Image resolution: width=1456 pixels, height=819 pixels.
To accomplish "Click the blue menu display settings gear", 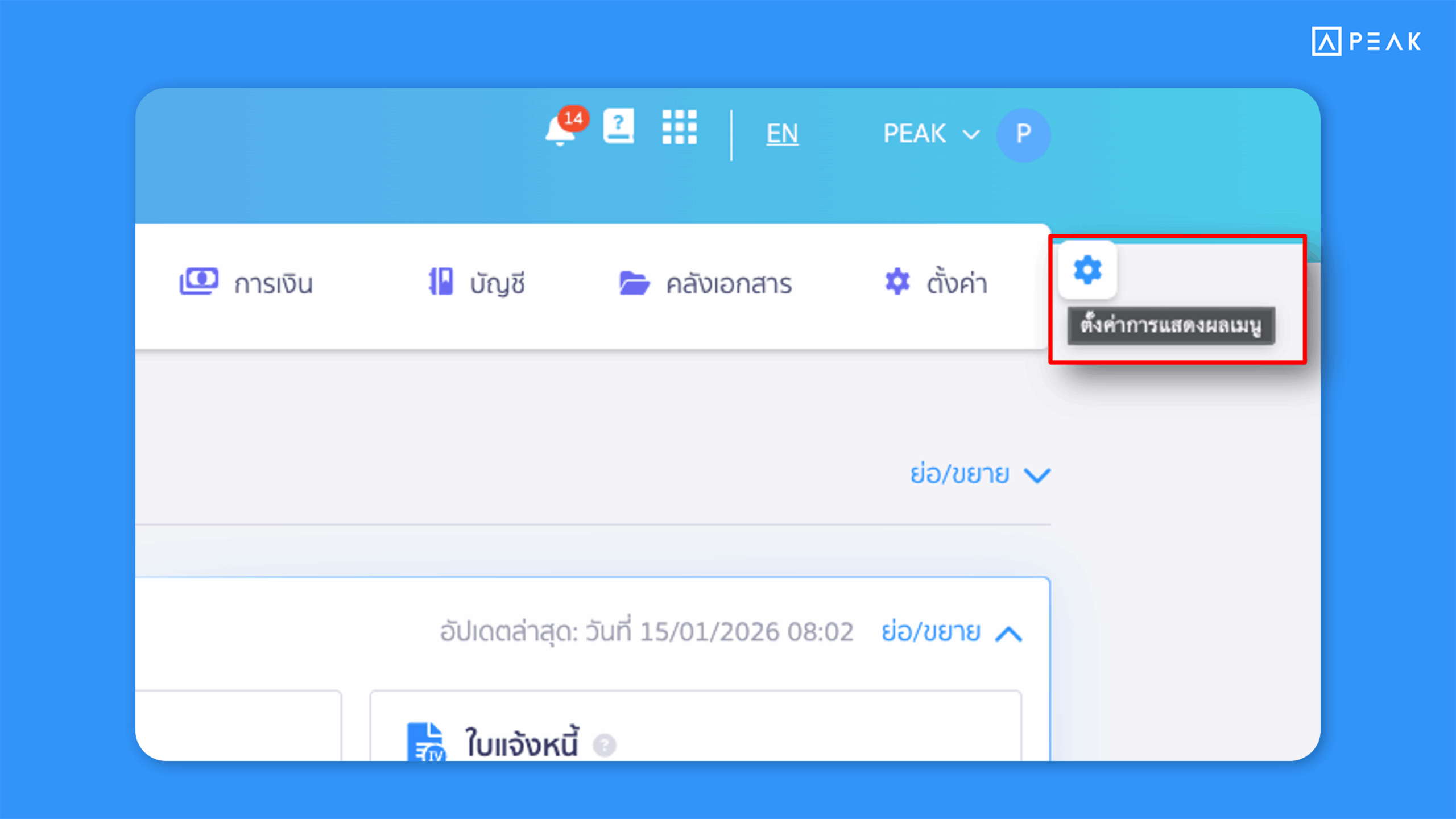I will (x=1087, y=270).
